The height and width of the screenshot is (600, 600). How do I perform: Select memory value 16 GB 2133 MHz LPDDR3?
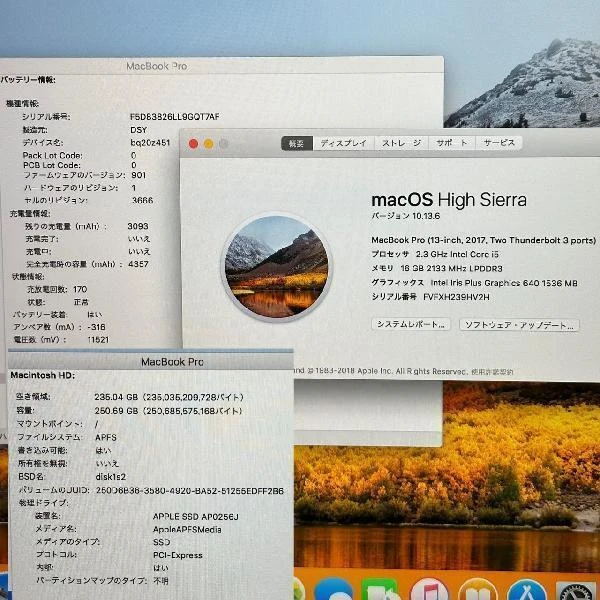pos(452,269)
